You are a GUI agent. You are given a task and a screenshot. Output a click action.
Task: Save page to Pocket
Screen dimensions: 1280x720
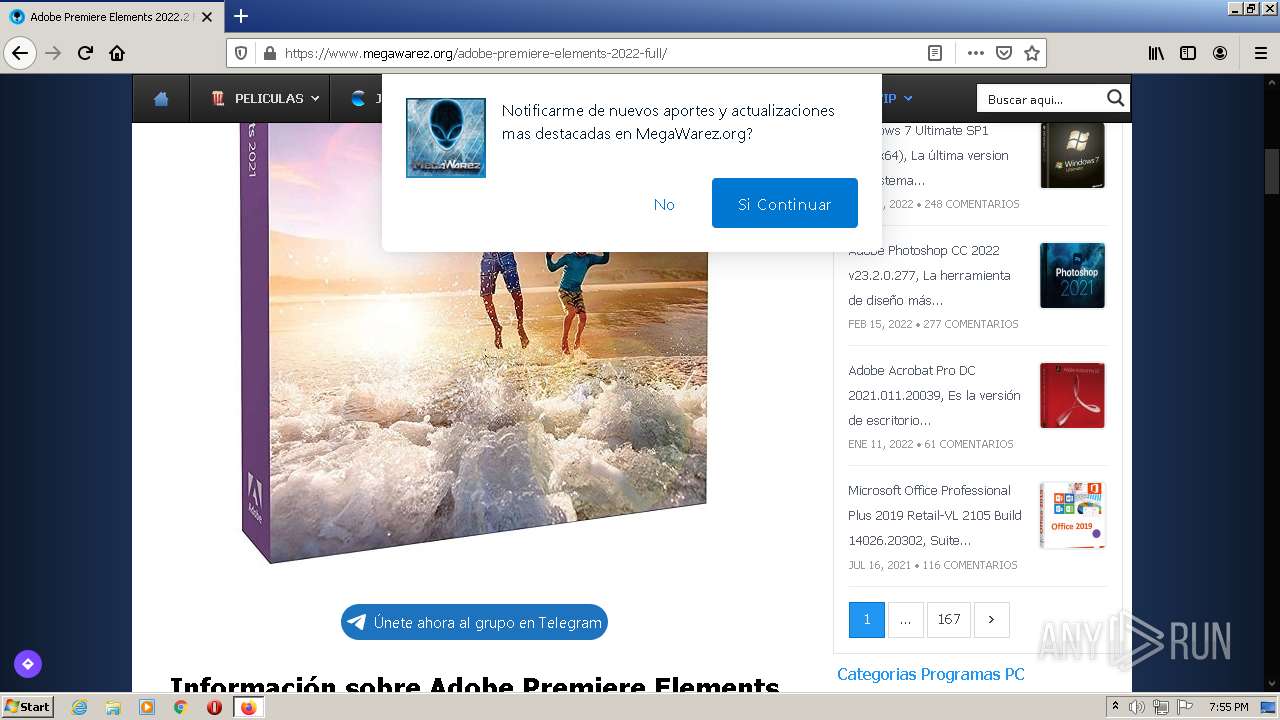[1004, 53]
